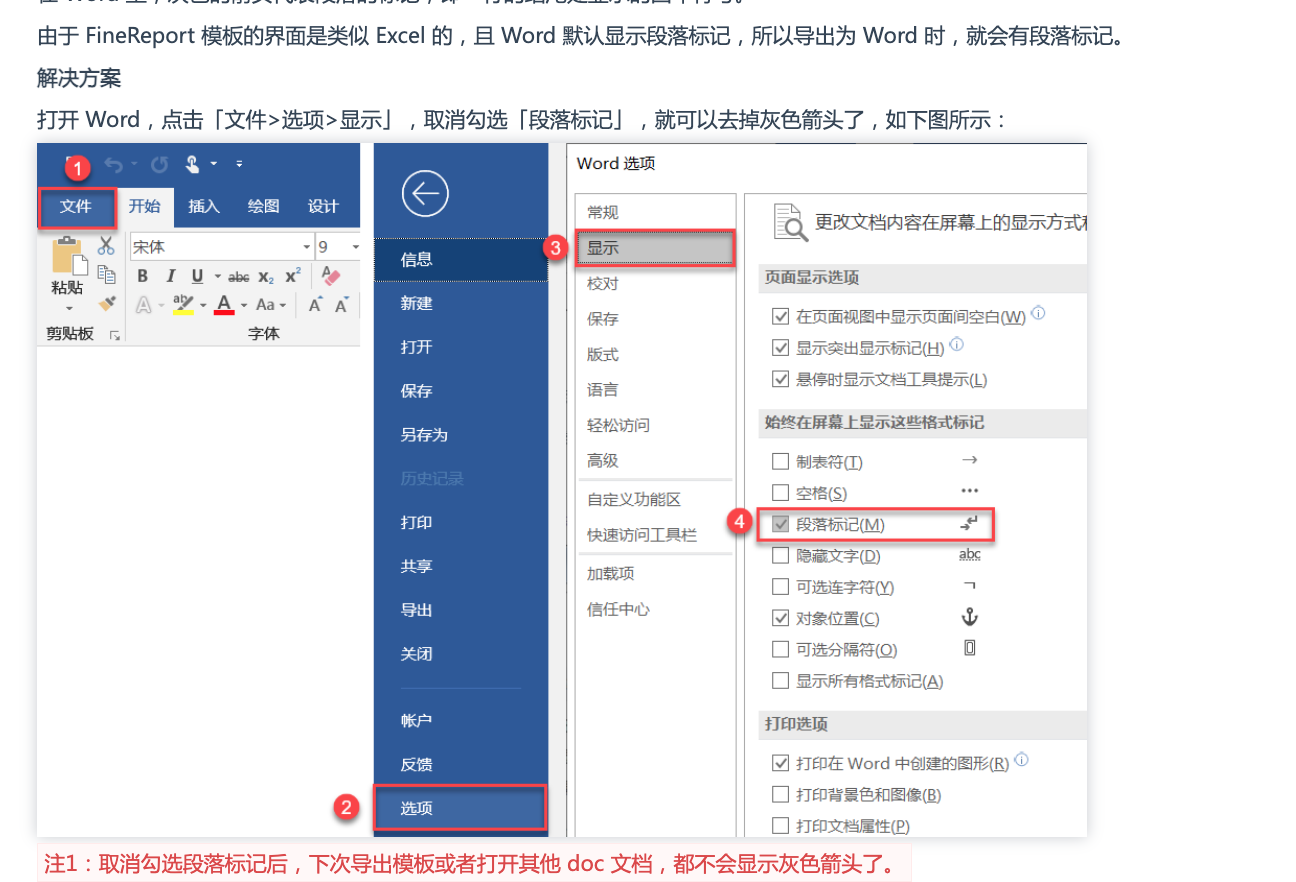Apply Strikethrough with the abc icon
Image resolution: width=1296 pixels, height=882 pixels.
click(x=239, y=277)
